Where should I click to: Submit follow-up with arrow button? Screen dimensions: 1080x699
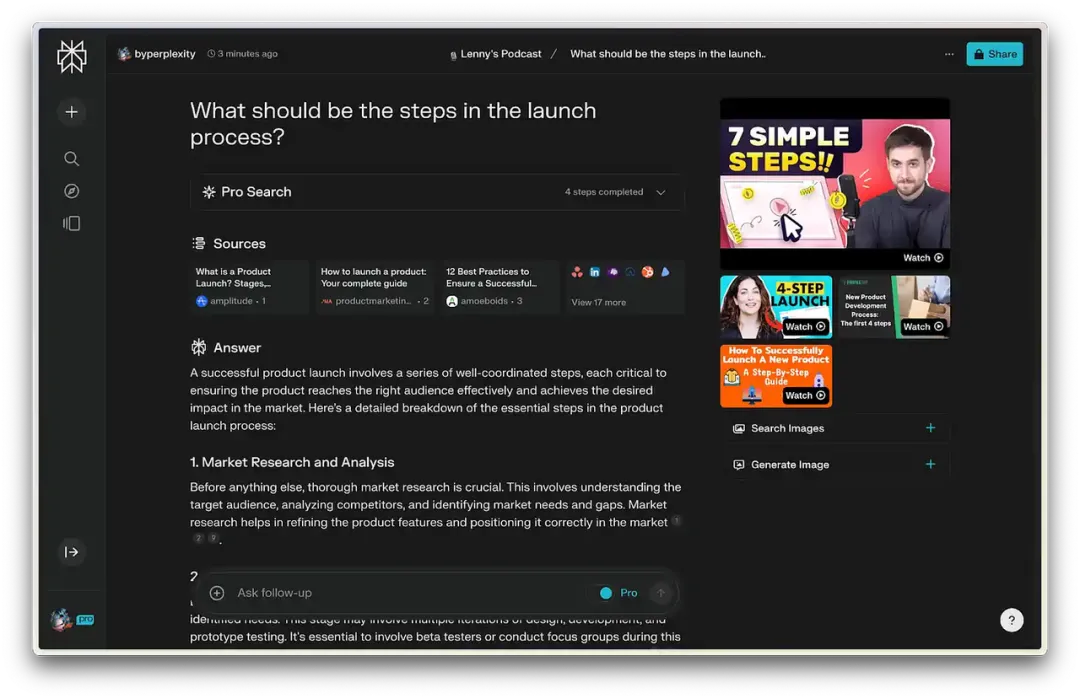coord(661,593)
